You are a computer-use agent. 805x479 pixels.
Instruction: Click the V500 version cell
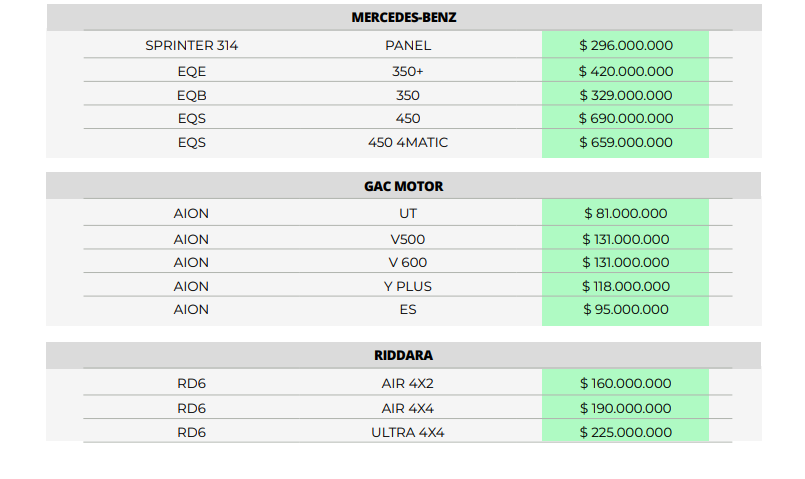point(408,239)
